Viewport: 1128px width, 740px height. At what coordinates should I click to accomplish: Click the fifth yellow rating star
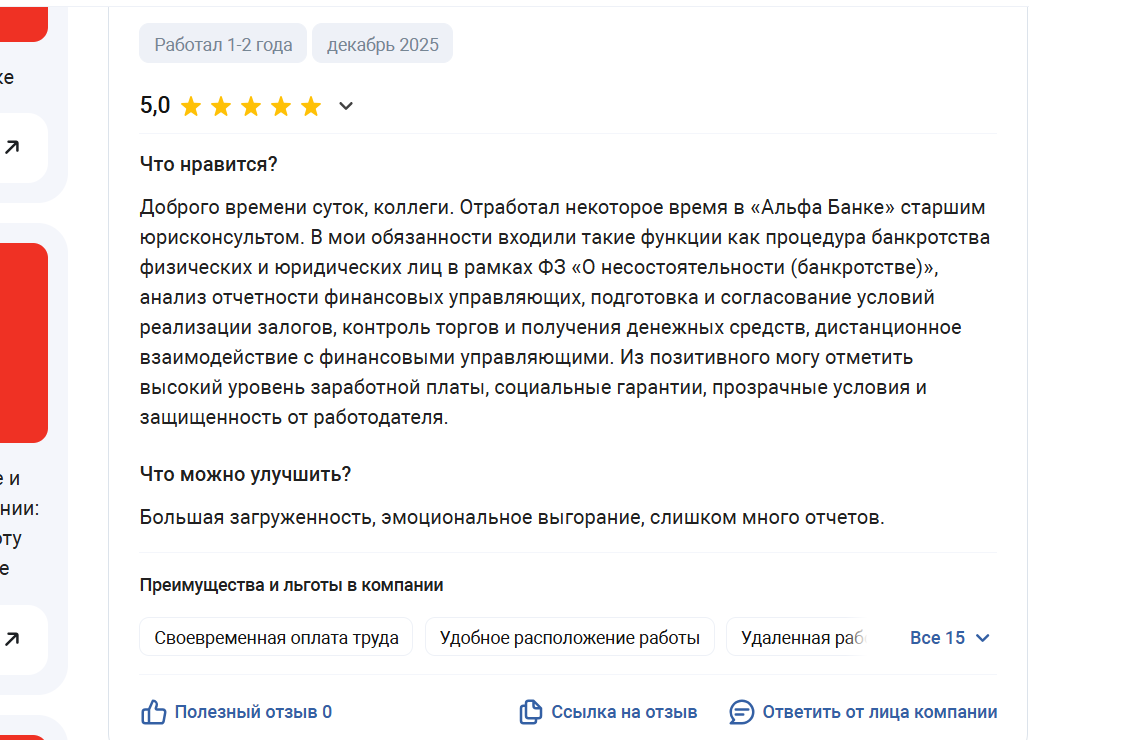(x=311, y=106)
